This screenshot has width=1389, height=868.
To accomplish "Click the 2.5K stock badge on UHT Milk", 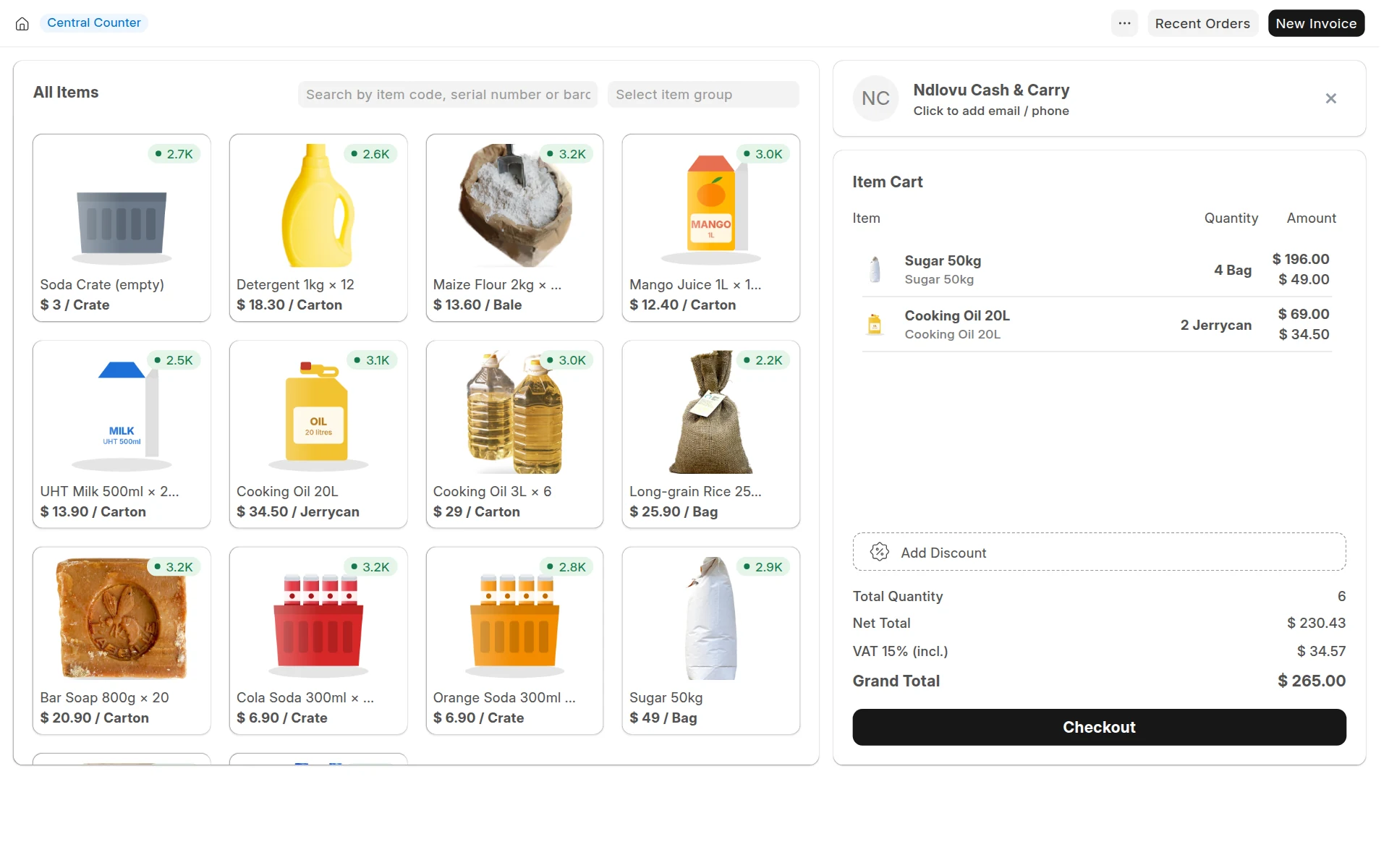I will [174, 360].
